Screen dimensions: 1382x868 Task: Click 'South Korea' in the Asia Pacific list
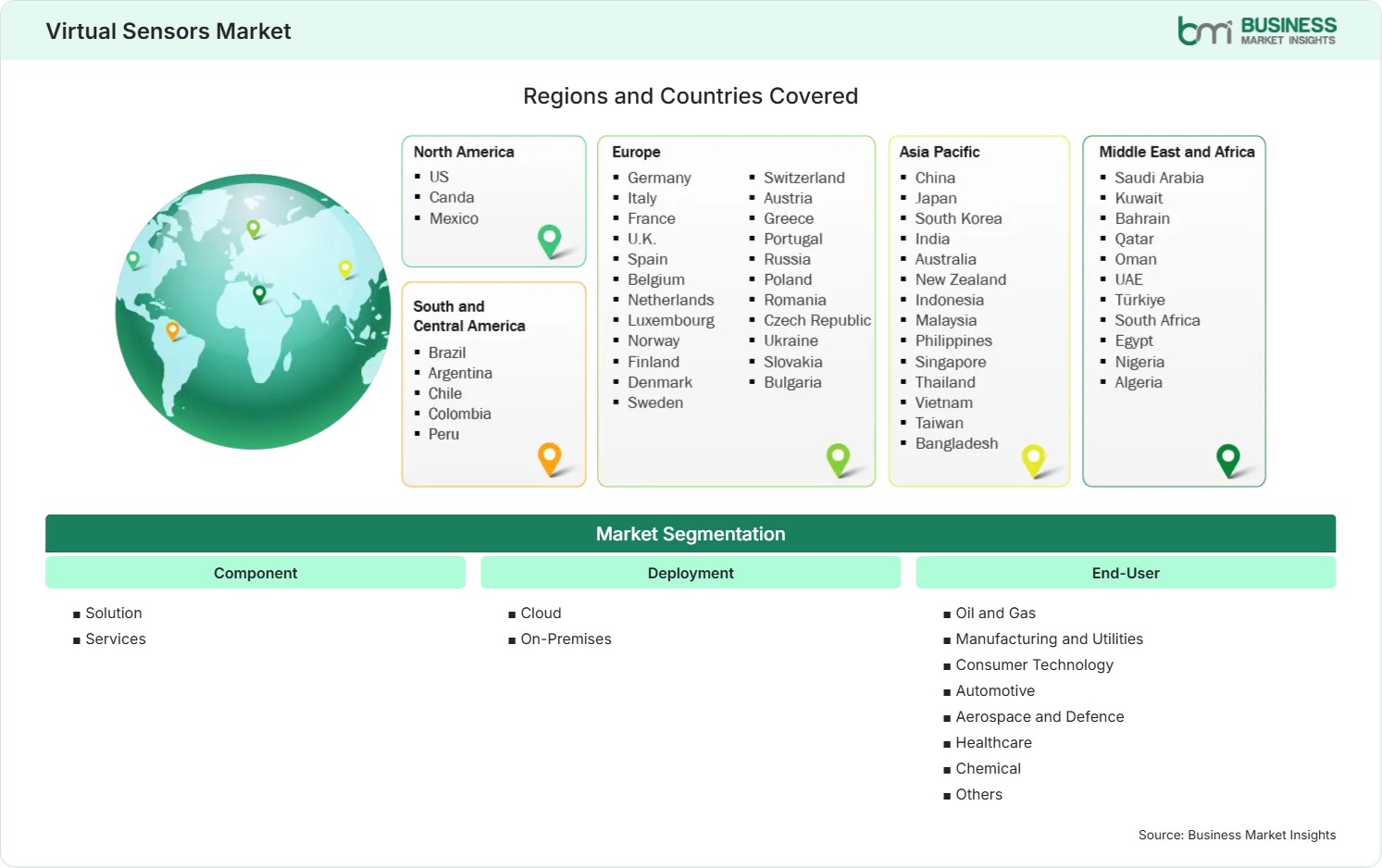958,218
